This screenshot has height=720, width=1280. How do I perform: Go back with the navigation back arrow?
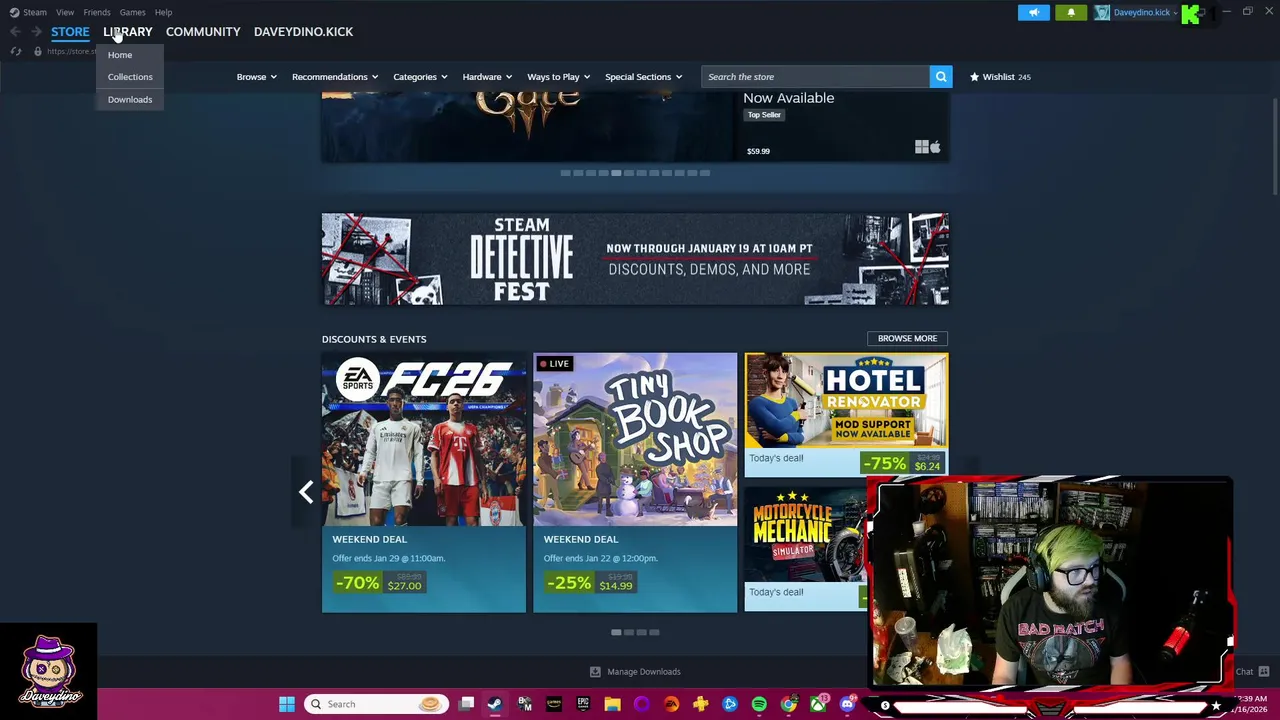click(15, 32)
